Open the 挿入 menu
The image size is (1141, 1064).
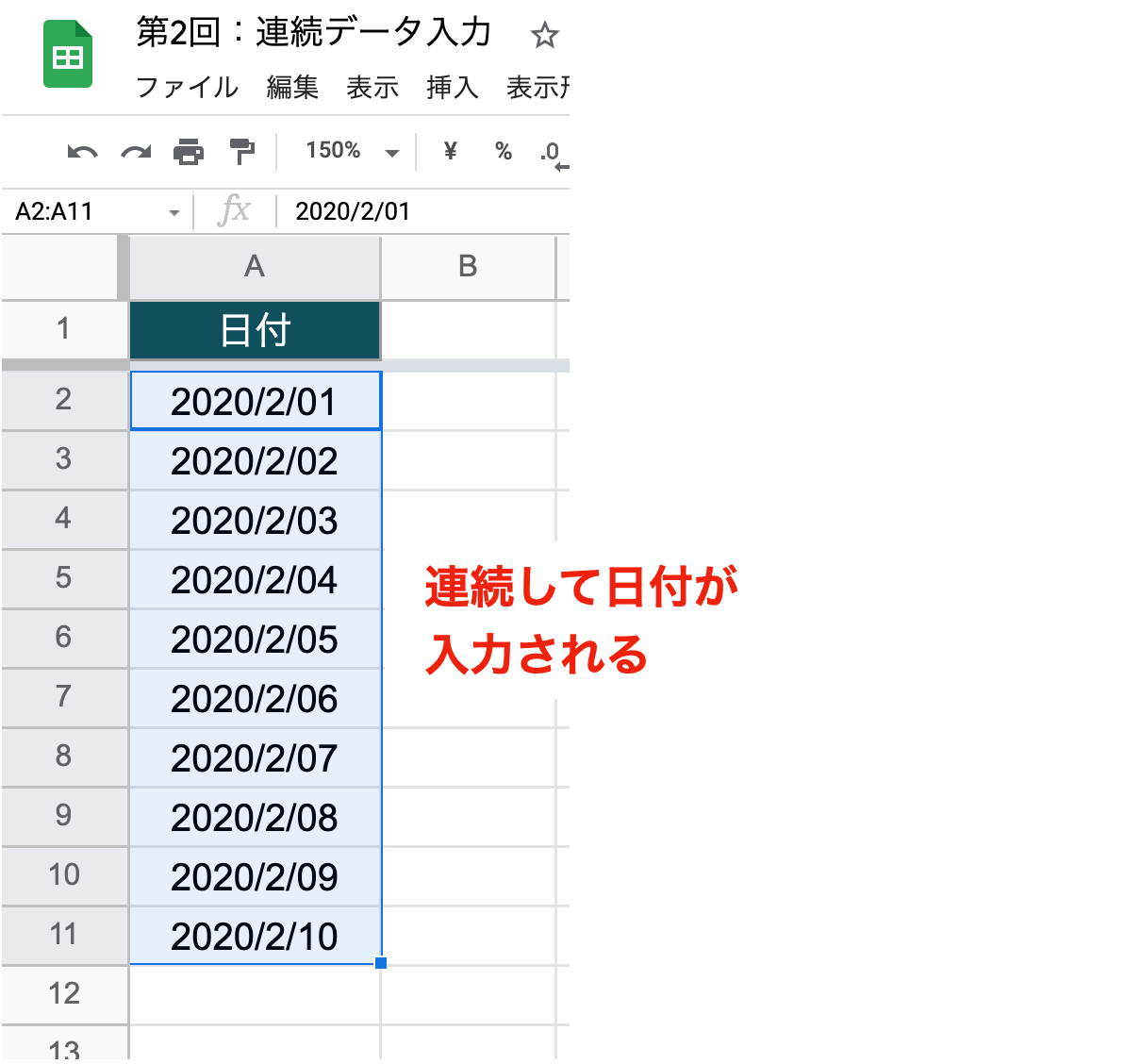tap(452, 88)
